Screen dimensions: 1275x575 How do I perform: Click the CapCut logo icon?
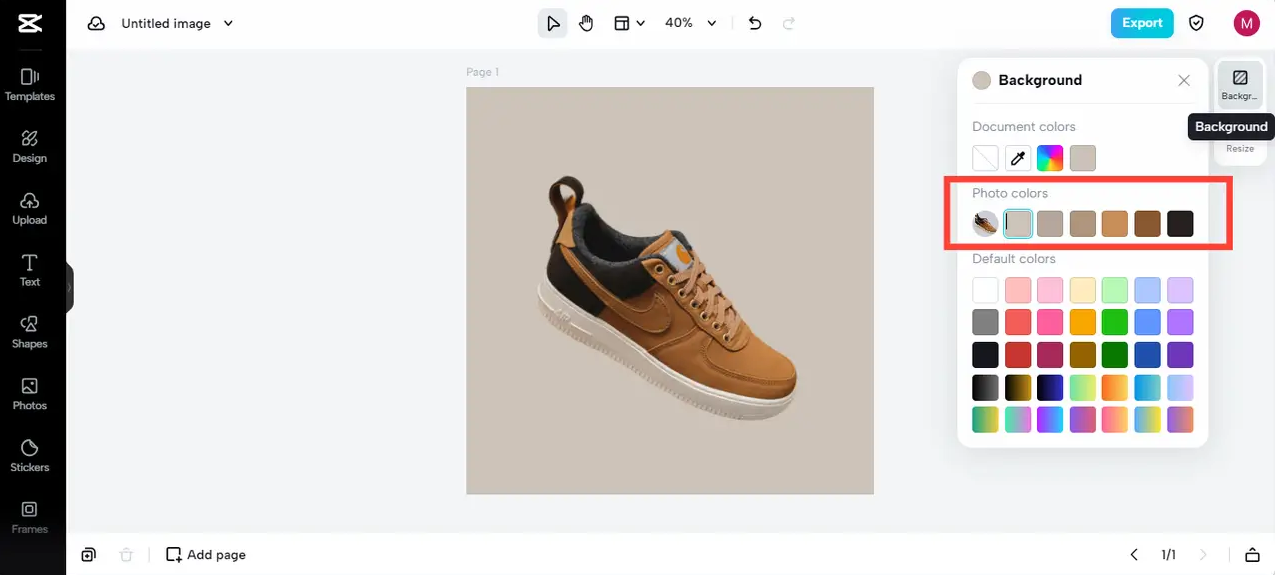(30, 23)
